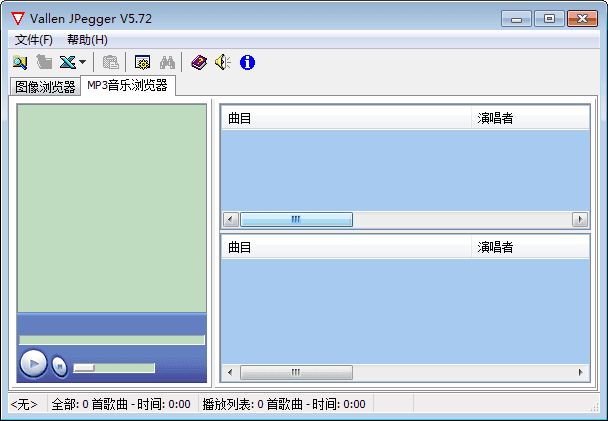This screenshot has height=421, width=608.
Task: Switch to the 图像浏览器 tab
Action: pos(45,87)
